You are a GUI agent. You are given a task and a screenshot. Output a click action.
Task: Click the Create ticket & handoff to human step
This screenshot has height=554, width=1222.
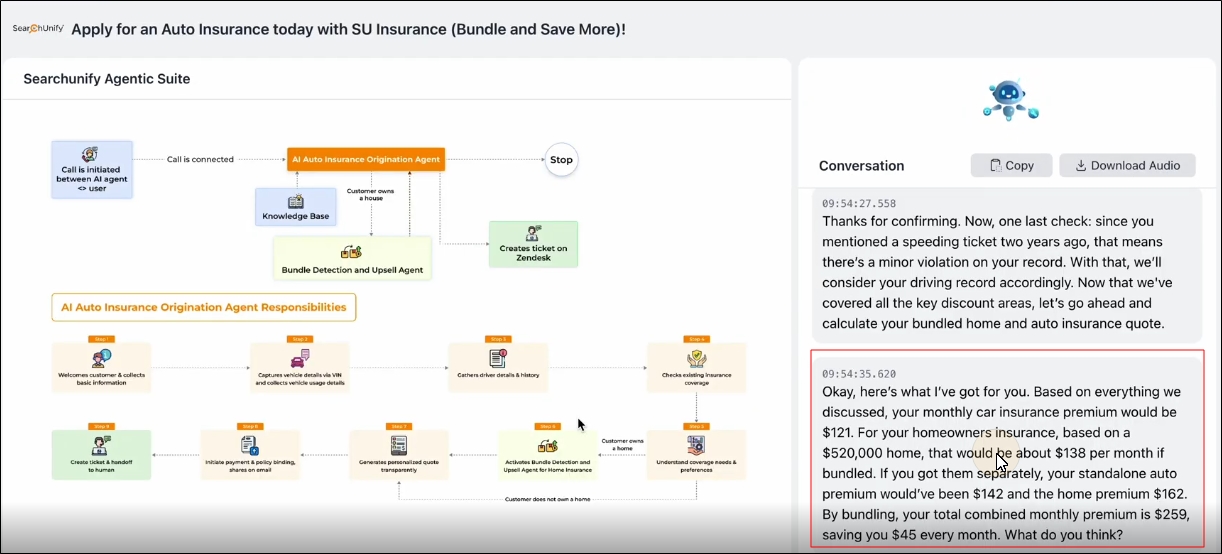click(101, 455)
